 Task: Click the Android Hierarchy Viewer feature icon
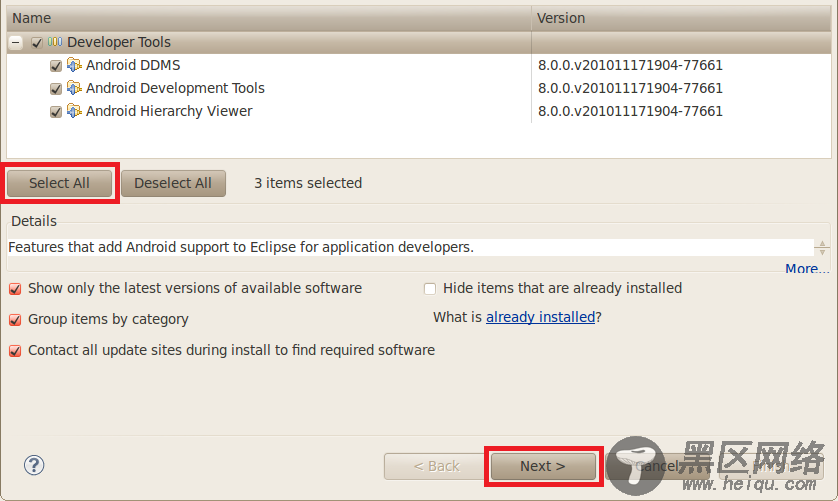click(74, 111)
